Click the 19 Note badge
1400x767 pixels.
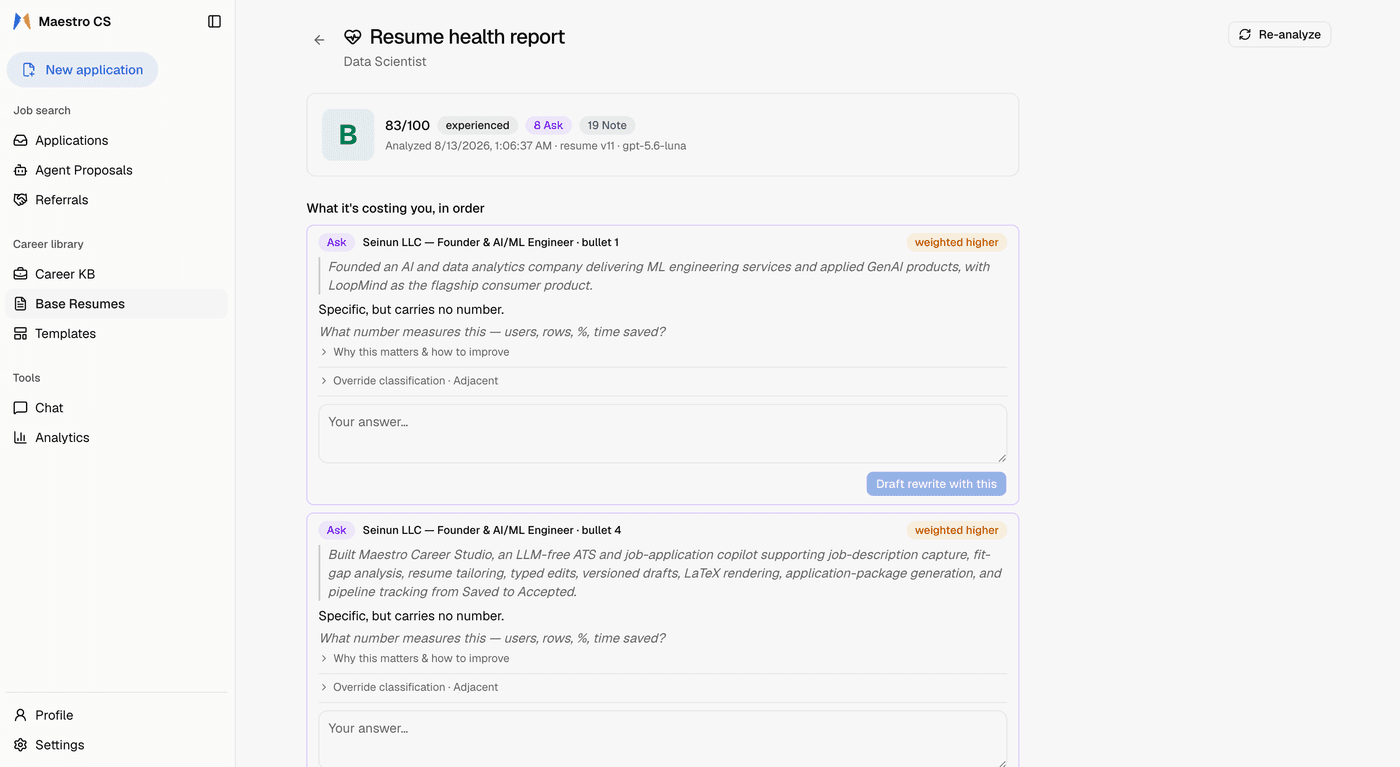pos(607,125)
